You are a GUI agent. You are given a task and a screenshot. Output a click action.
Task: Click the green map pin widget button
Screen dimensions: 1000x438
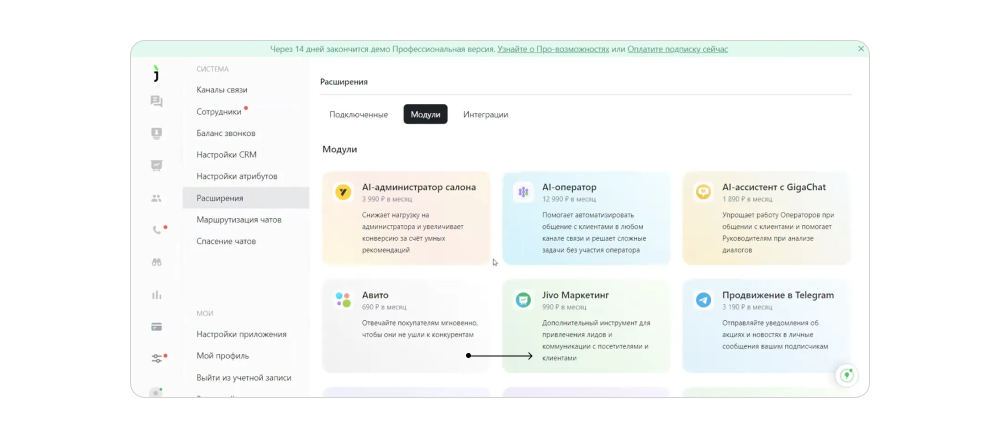847,376
